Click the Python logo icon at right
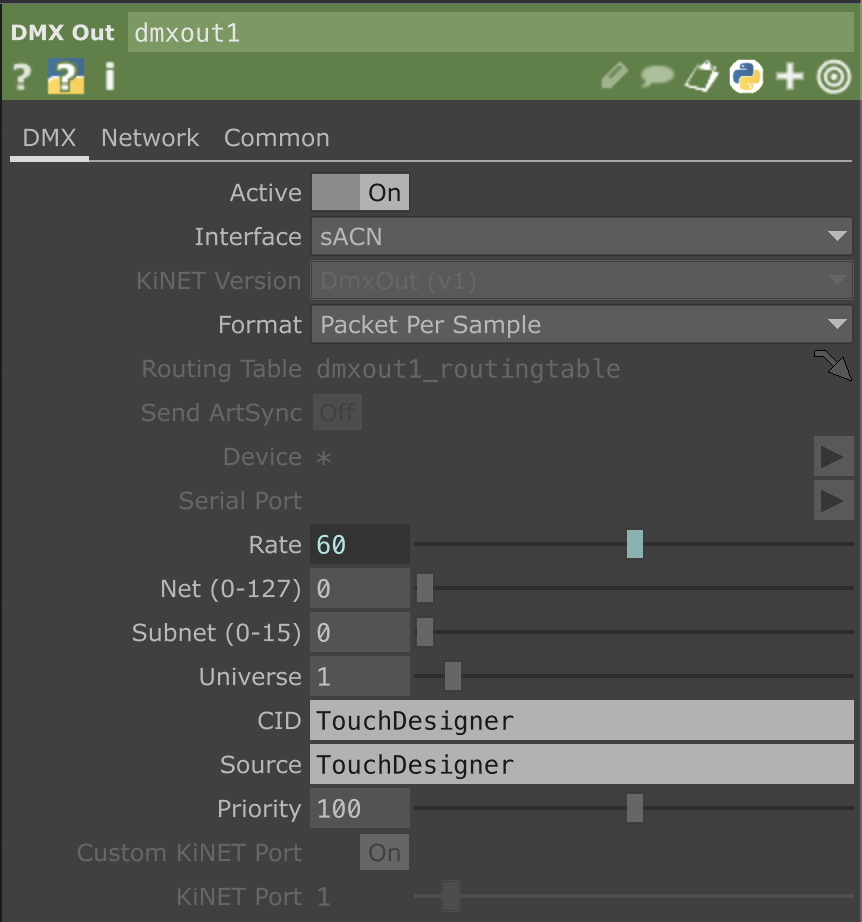The width and height of the screenshot is (862, 922). point(746,76)
